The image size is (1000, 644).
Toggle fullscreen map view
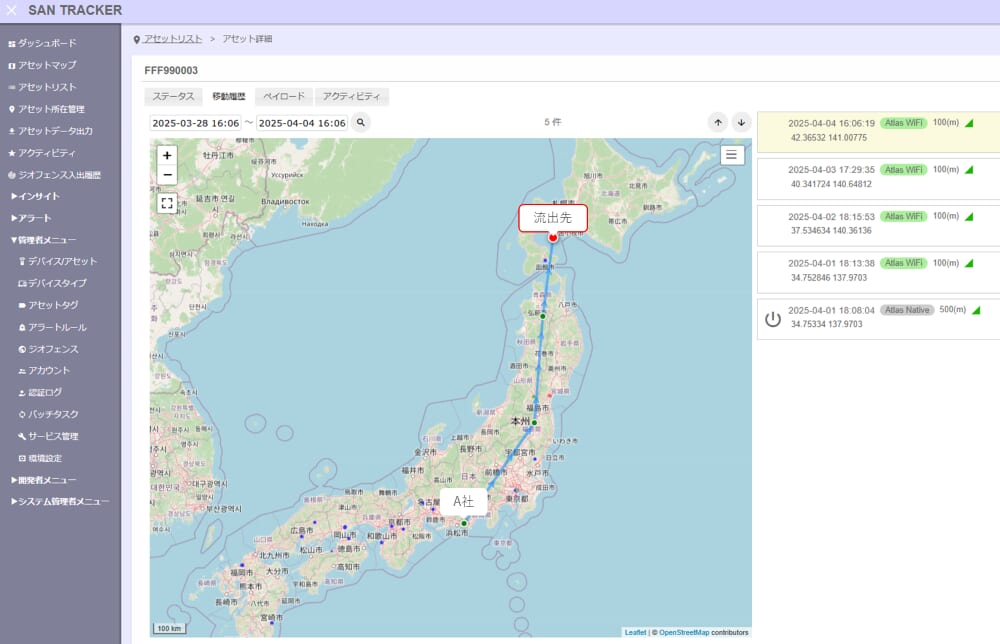167,202
